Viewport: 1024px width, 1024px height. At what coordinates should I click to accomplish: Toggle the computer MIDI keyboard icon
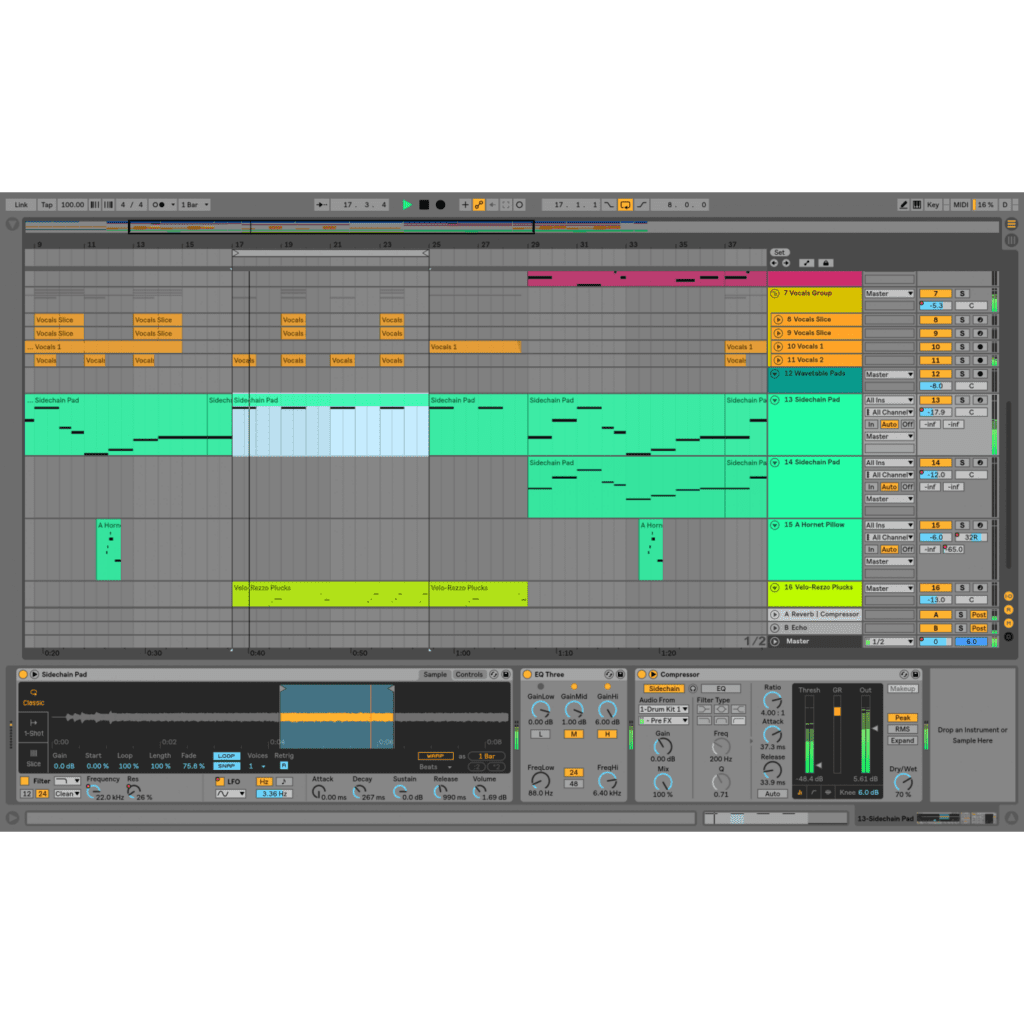pyautogui.click(x=917, y=204)
